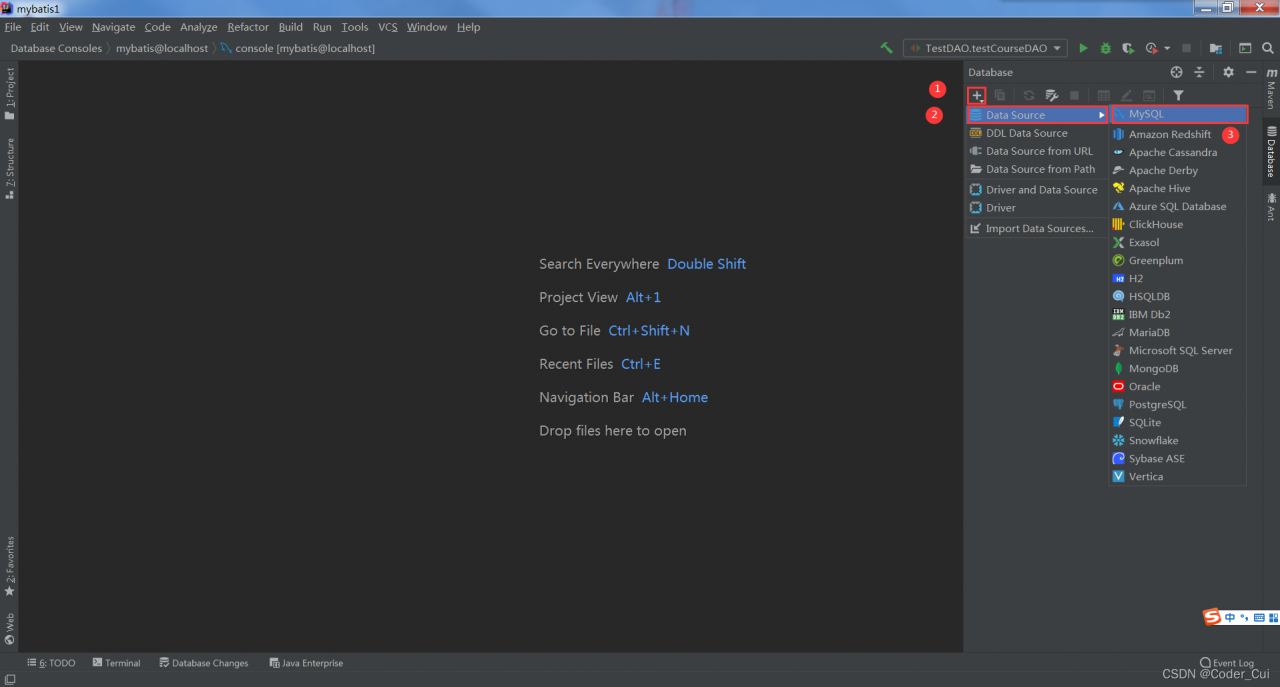The image size is (1280, 687).
Task: Open the Maven side tab
Action: [1271, 88]
